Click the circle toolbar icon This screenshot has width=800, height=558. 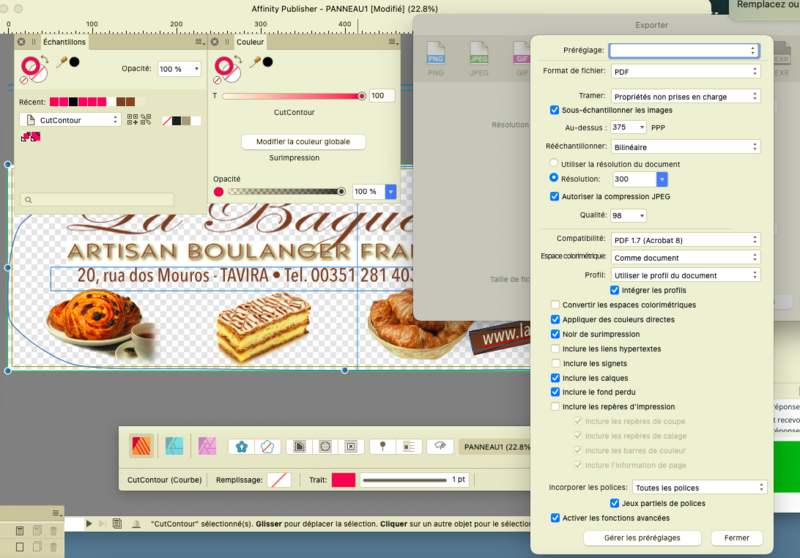point(325,447)
